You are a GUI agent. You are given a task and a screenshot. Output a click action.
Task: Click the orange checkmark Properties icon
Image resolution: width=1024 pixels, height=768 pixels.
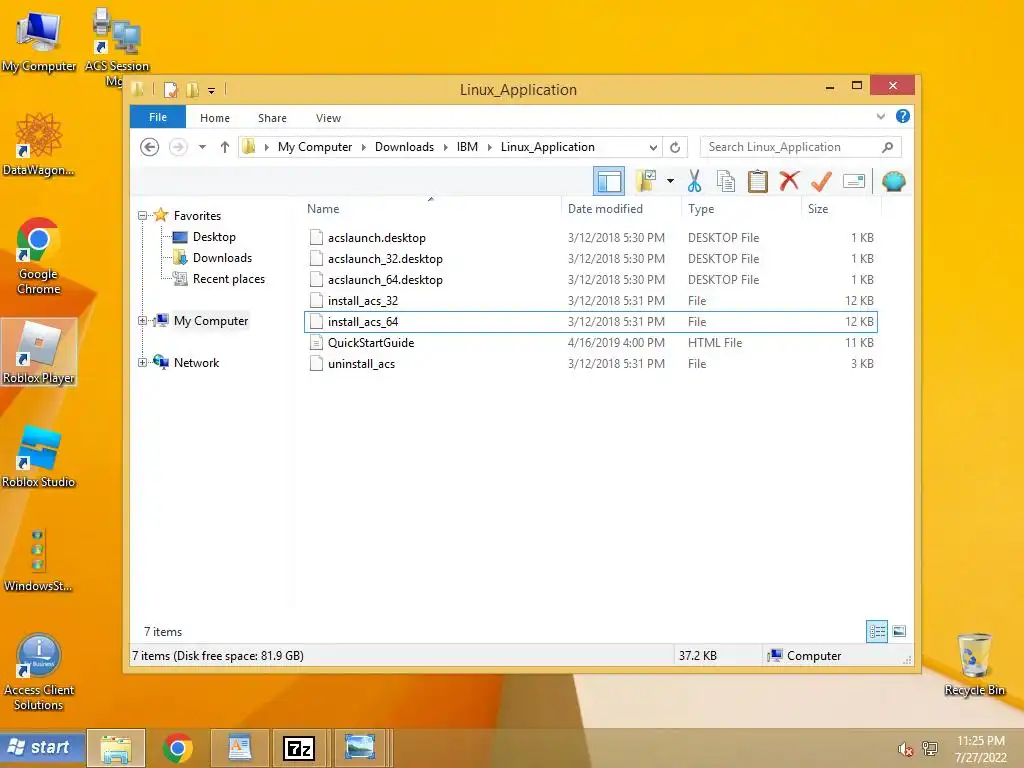pyautogui.click(x=821, y=181)
